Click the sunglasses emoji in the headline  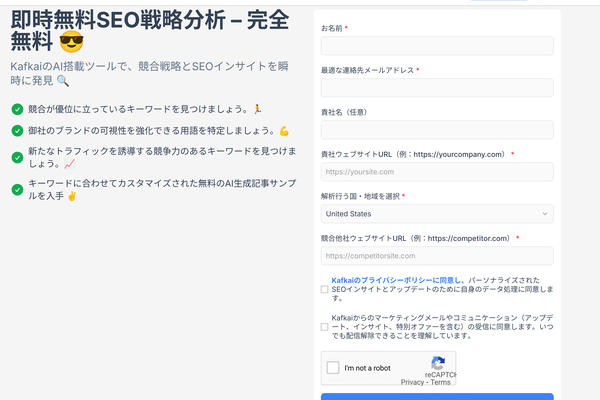(72, 42)
